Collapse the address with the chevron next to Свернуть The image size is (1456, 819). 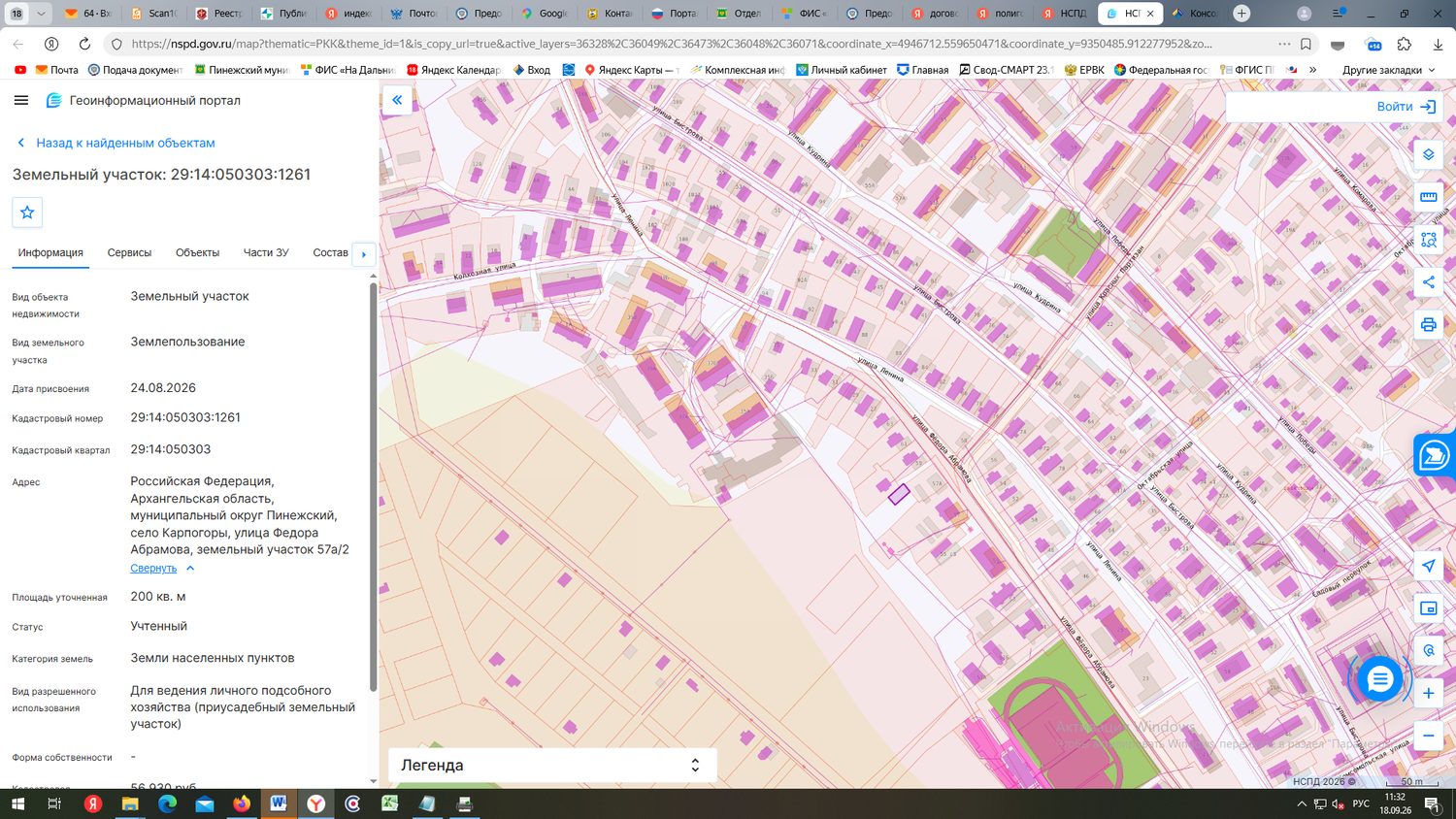pos(190,568)
